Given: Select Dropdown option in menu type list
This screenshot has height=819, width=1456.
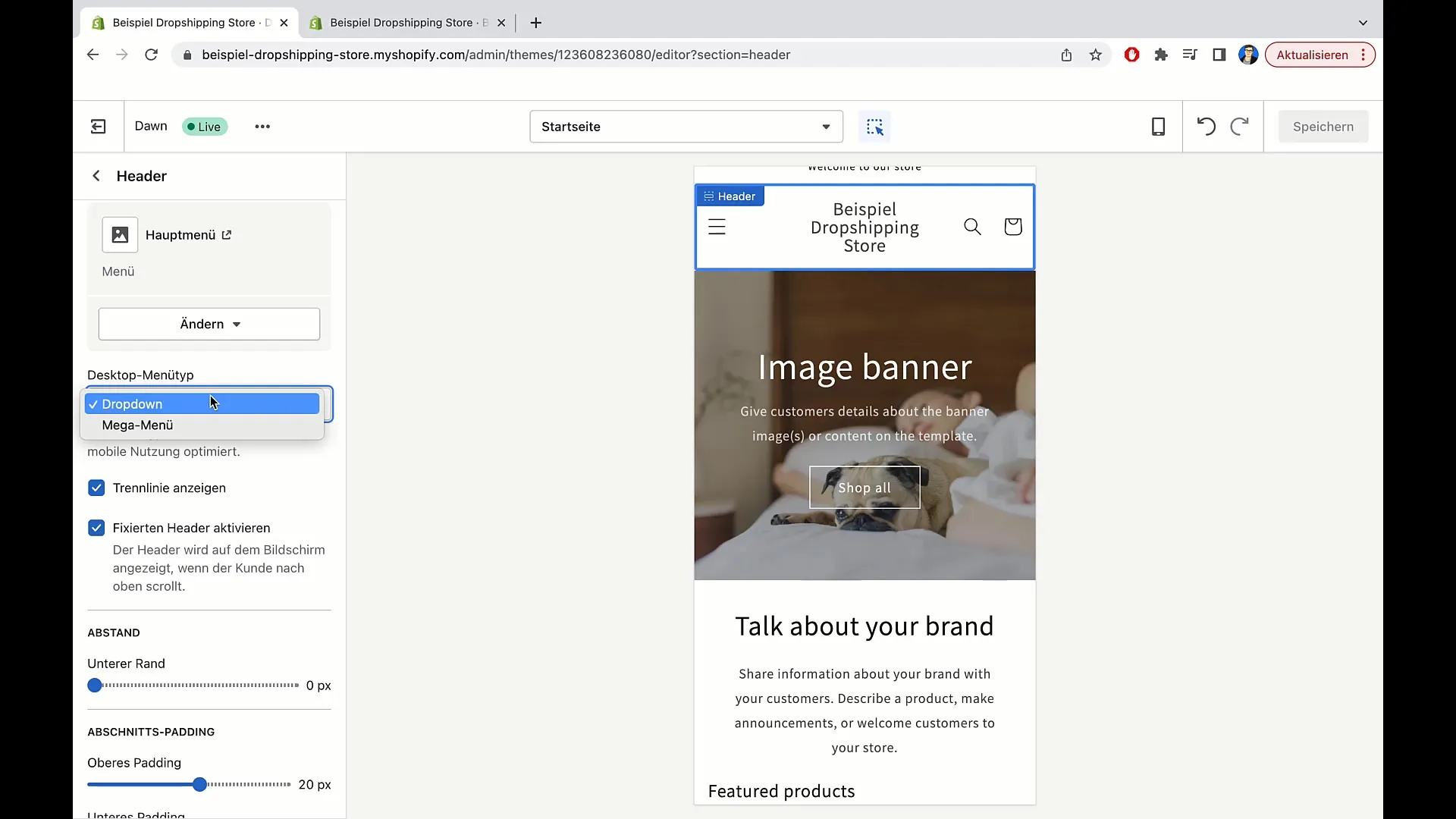Looking at the screenshot, I should click(202, 404).
